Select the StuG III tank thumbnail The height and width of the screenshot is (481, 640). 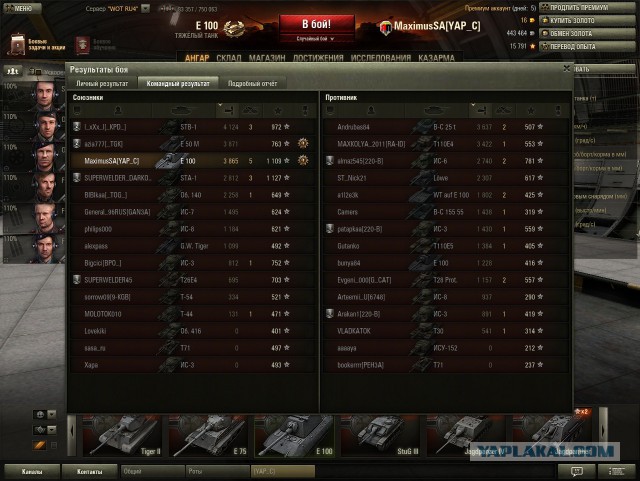[x=380, y=436]
